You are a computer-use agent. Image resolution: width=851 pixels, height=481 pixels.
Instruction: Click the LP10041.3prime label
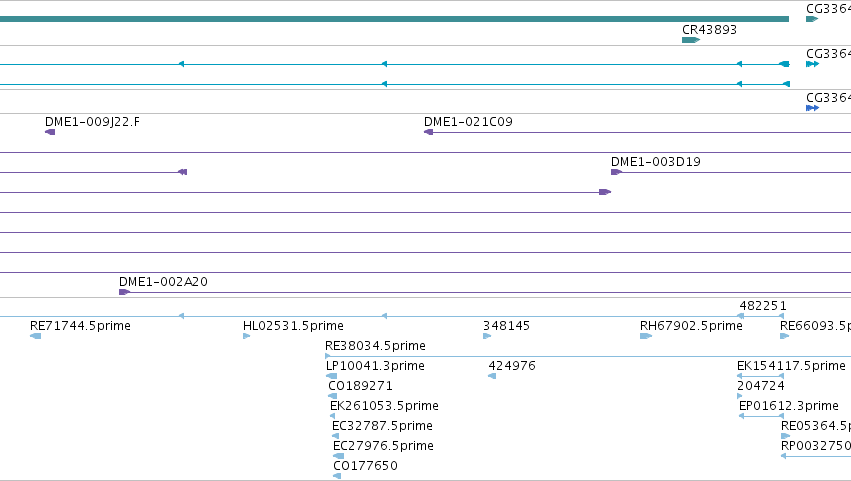[376, 366]
